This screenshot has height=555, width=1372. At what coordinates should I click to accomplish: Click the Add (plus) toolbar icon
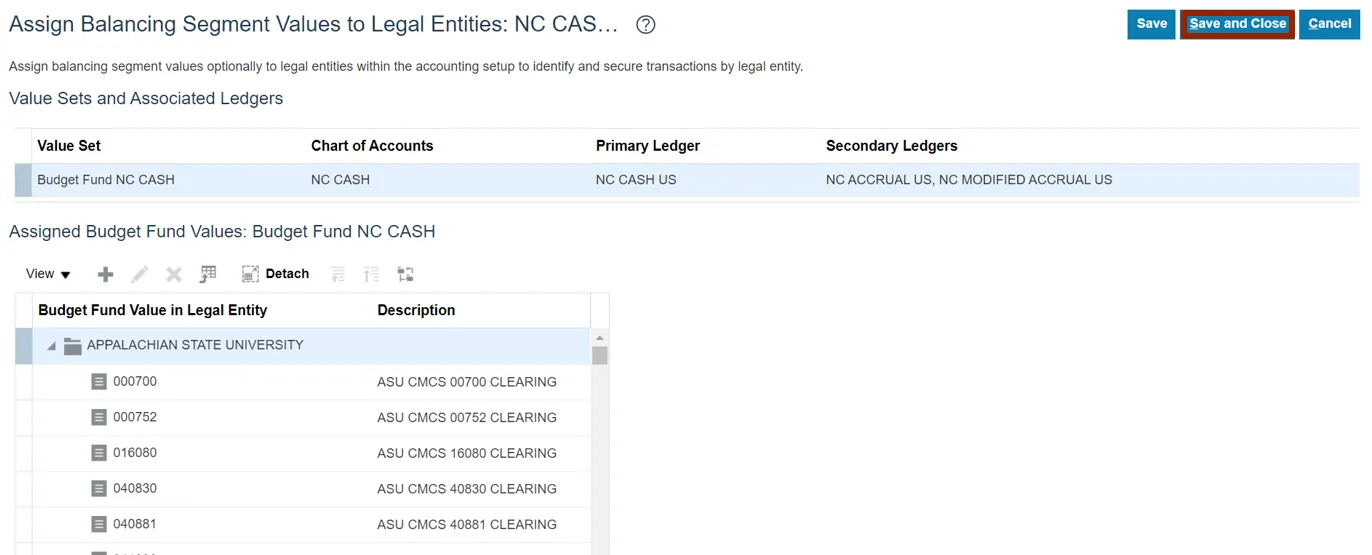[x=105, y=274]
